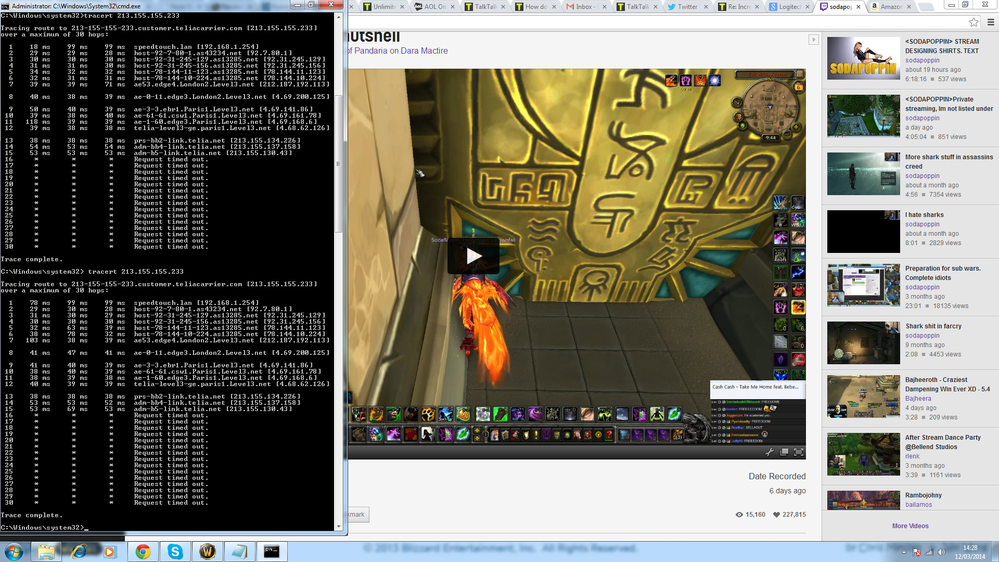The width and height of the screenshot is (999, 562).
Task: Open the Rambojohny video thumbnail
Action: coord(863,498)
